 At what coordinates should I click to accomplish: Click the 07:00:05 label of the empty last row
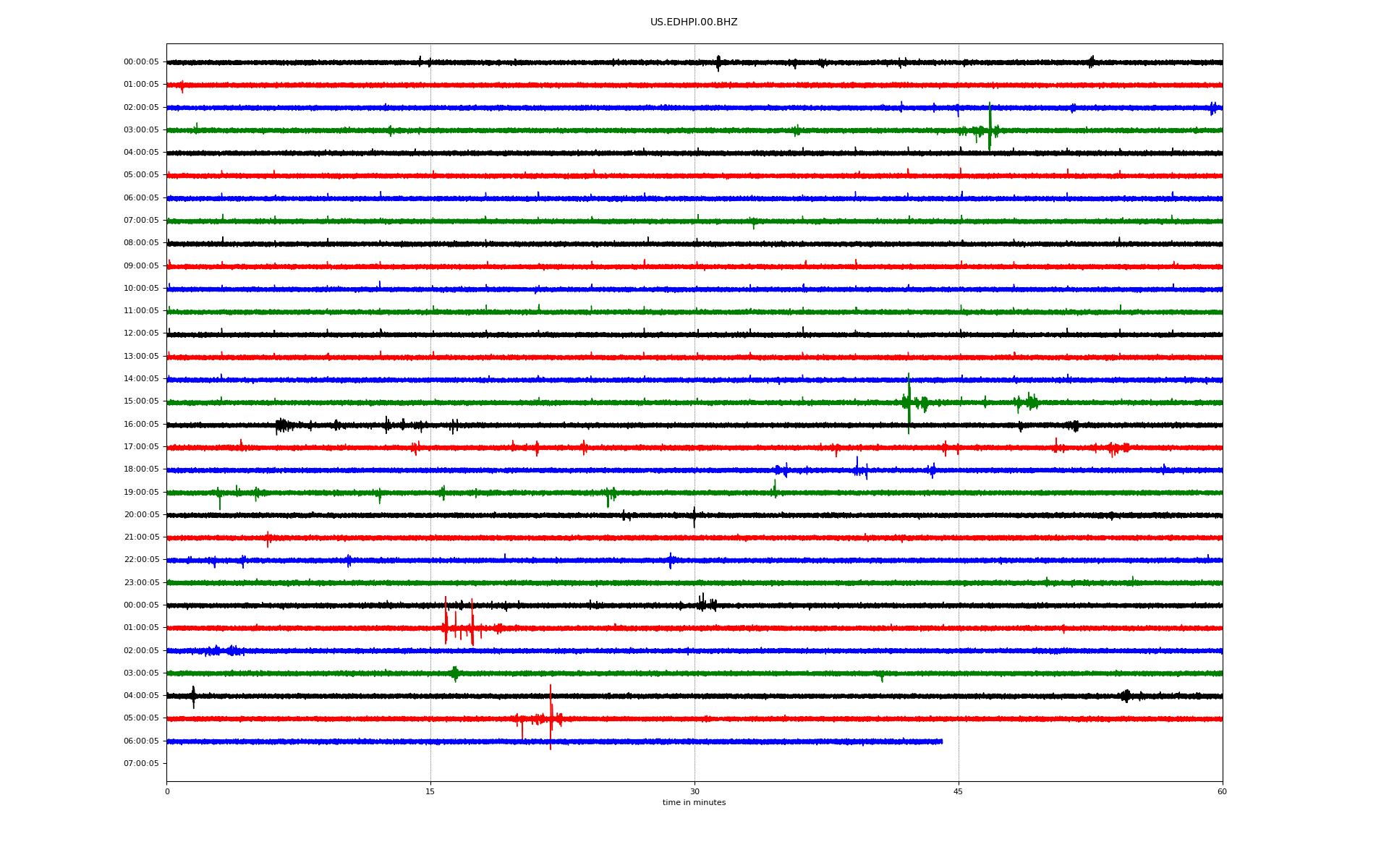coord(141,764)
